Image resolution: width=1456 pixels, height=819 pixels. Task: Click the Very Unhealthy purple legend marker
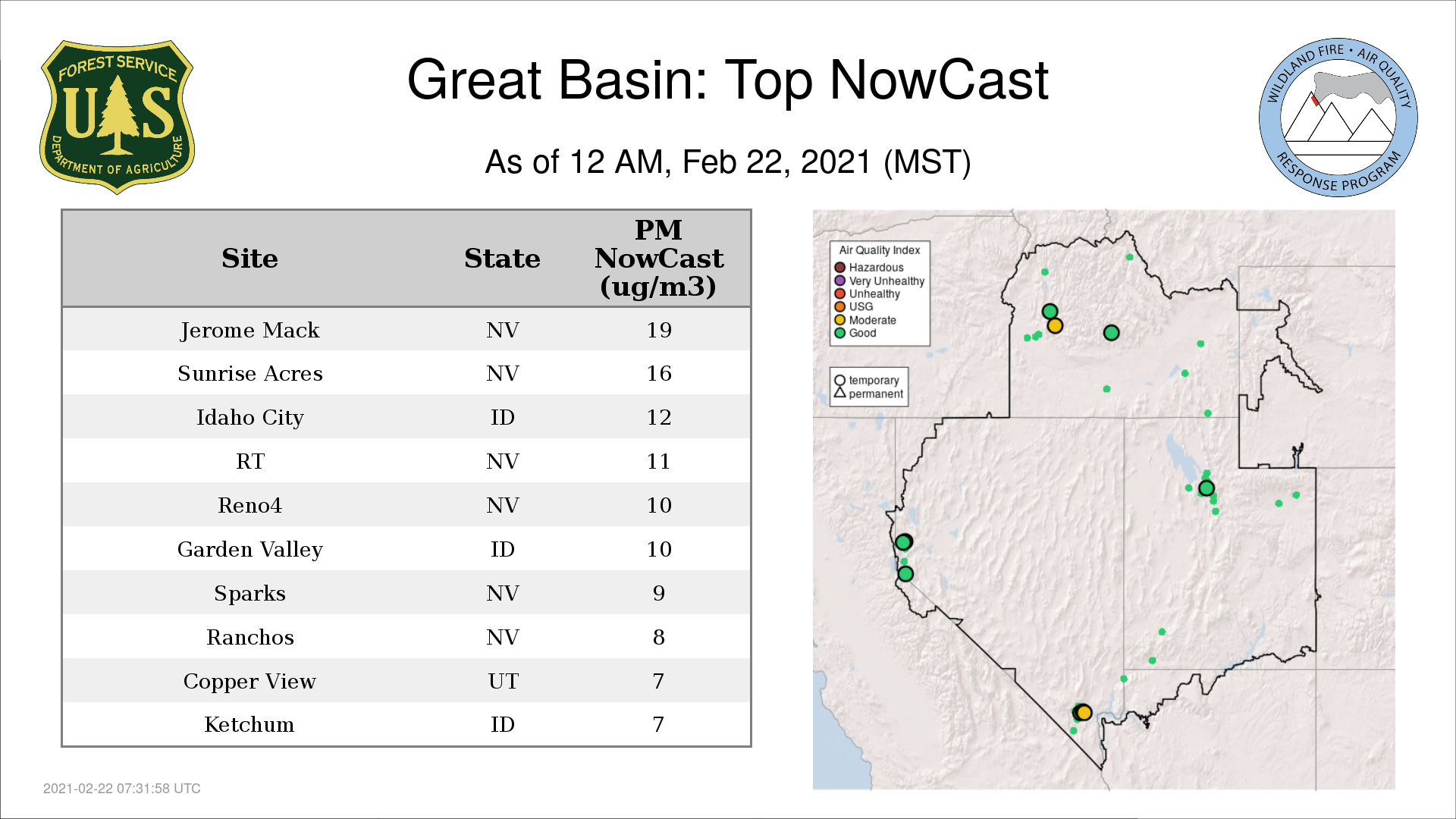click(839, 281)
